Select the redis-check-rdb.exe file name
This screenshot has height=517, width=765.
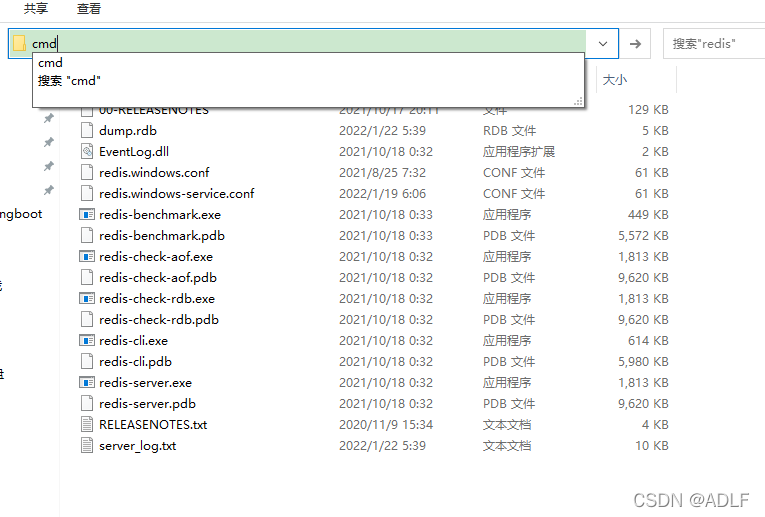coord(157,298)
